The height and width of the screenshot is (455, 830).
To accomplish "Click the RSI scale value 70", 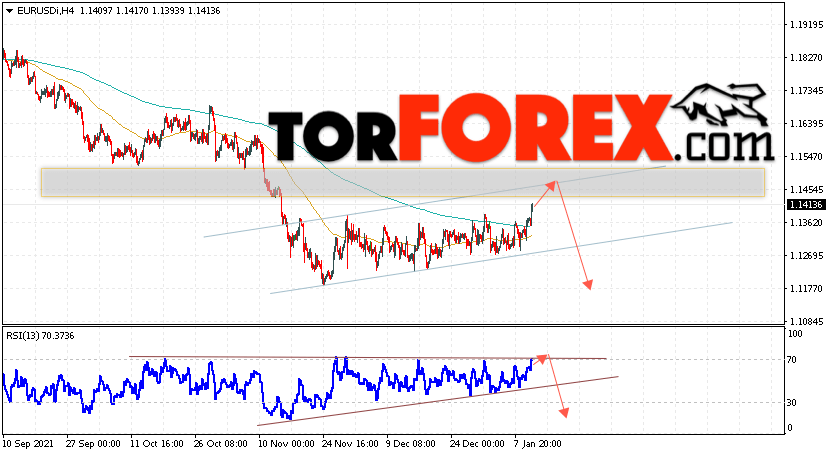I will [x=792, y=360].
